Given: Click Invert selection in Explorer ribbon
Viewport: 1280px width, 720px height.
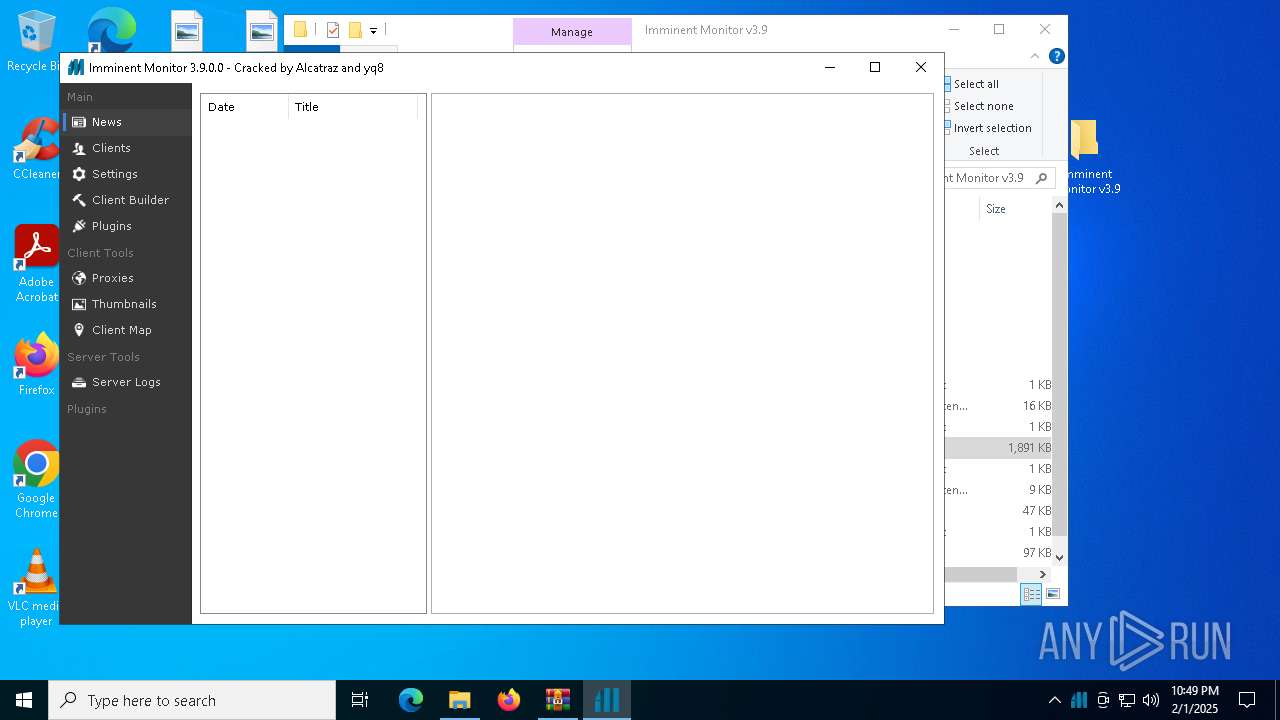Looking at the screenshot, I should click(992, 128).
